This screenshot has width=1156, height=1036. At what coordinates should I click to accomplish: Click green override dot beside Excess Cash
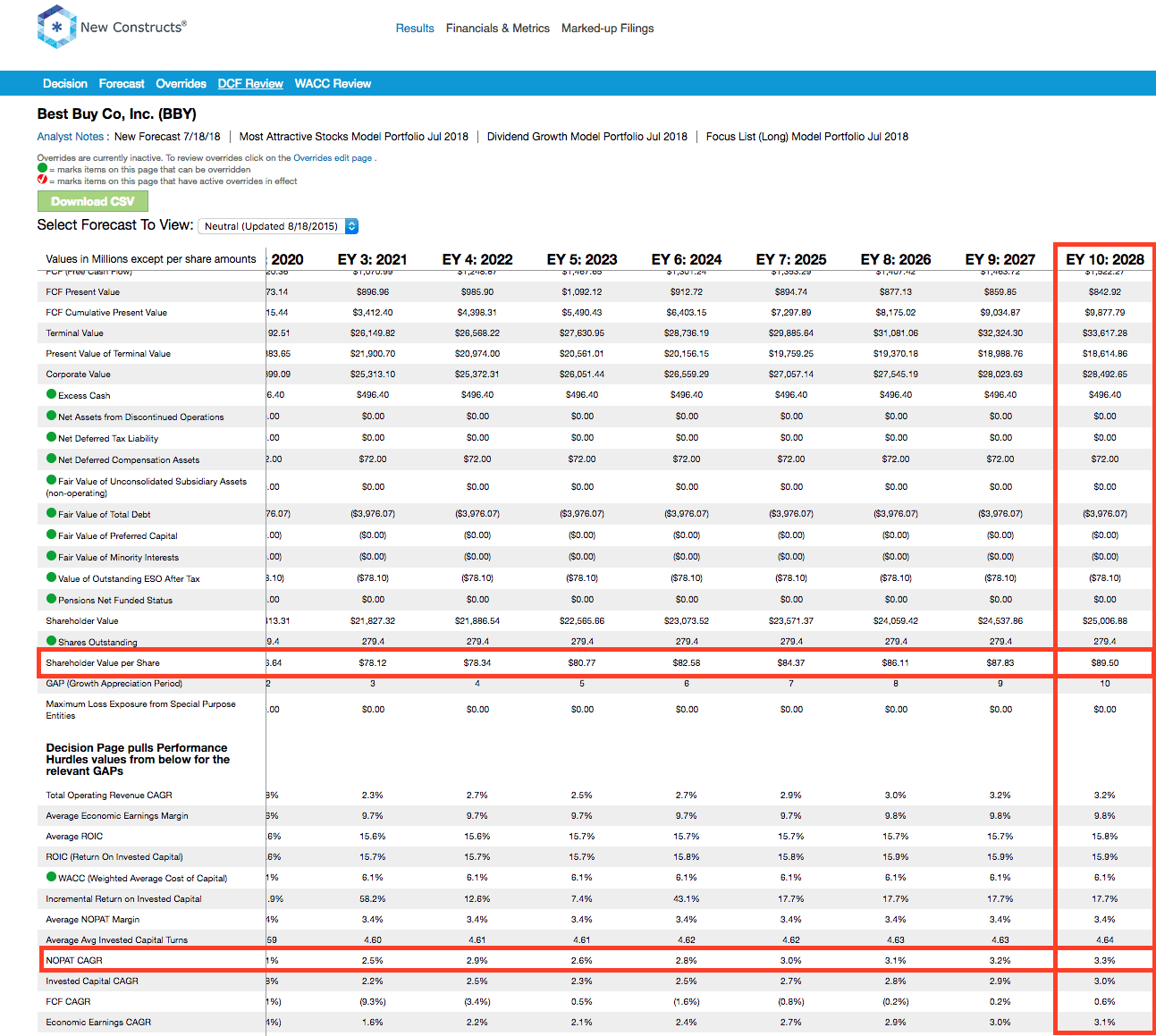point(51,394)
